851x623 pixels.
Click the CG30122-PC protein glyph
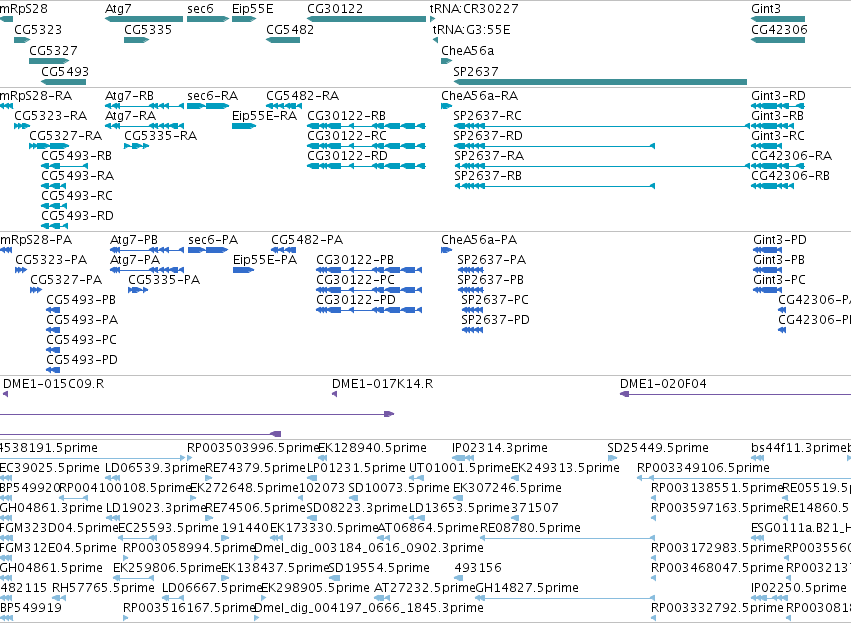click(x=369, y=290)
